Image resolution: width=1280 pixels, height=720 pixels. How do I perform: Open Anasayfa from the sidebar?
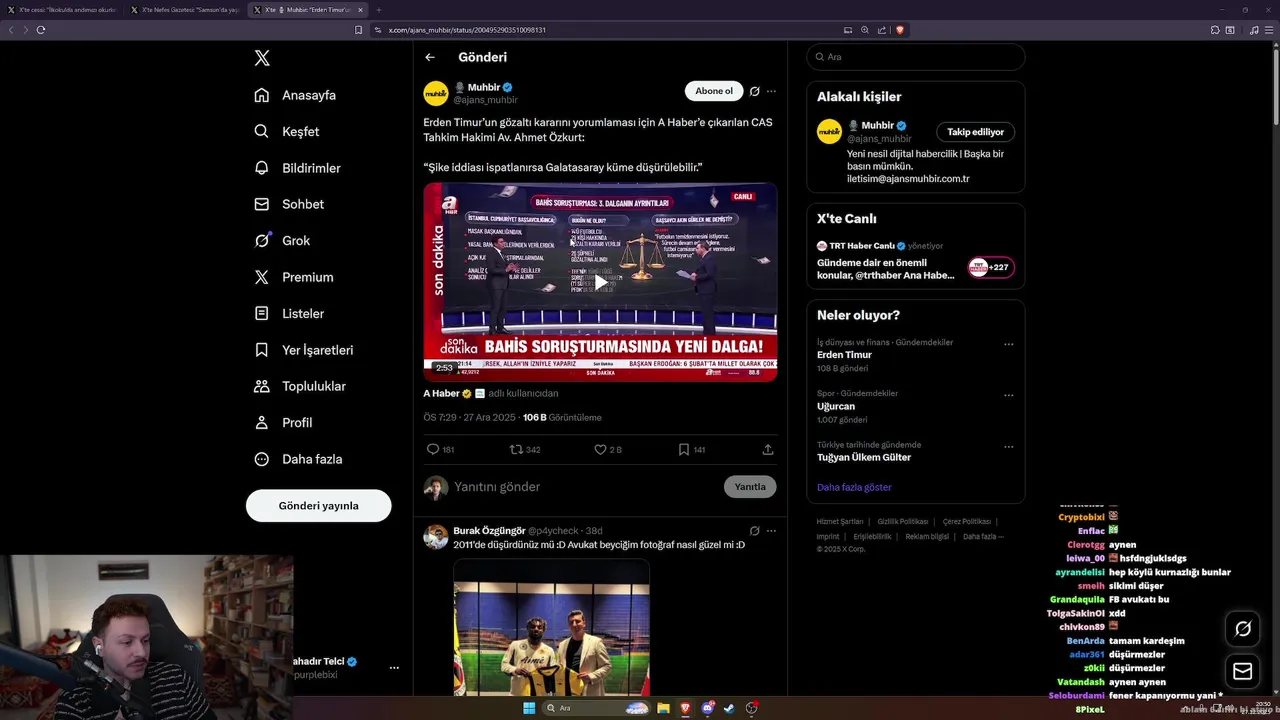(295, 95)
